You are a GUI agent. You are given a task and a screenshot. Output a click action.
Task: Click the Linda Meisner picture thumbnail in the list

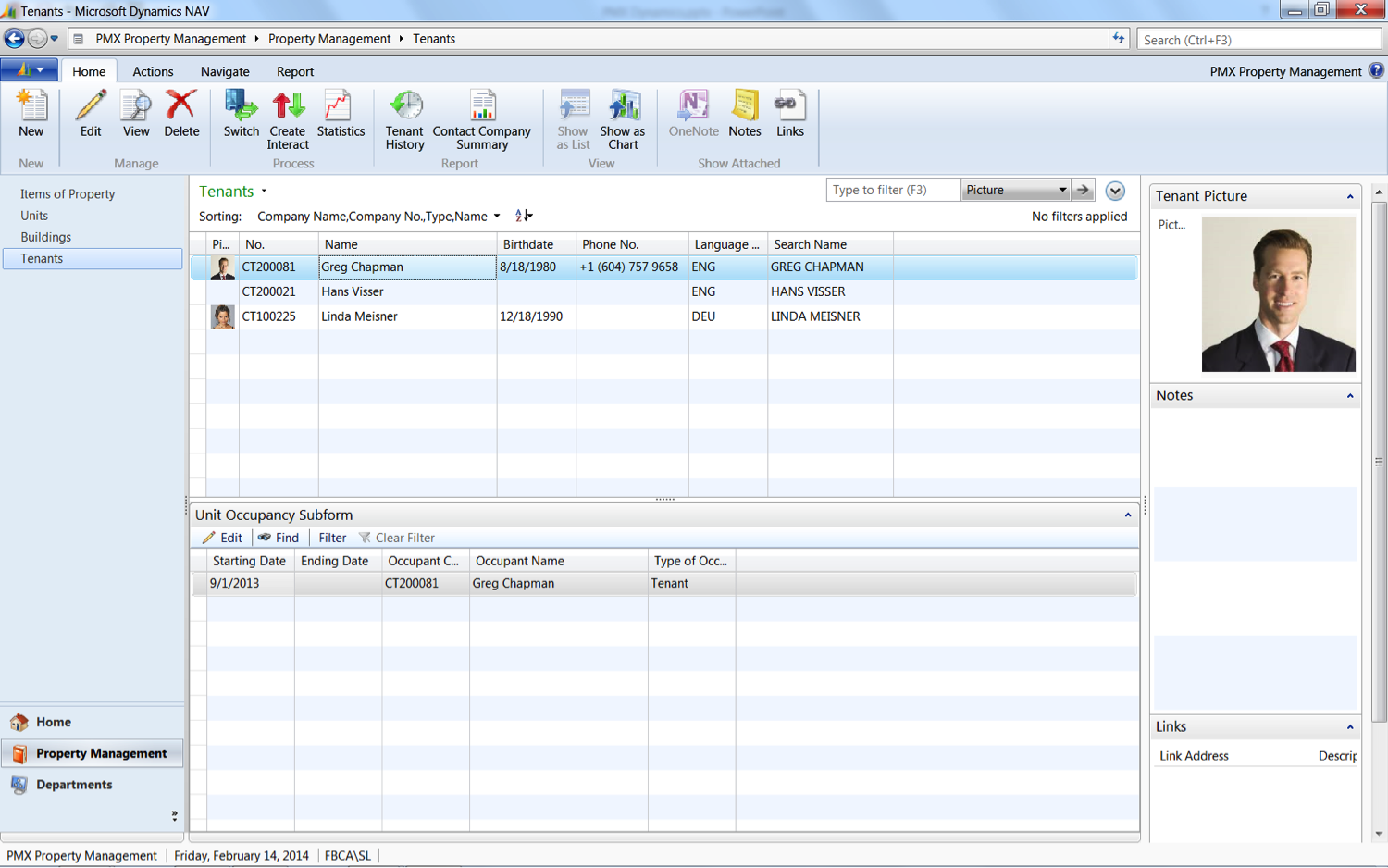point(222,316)
